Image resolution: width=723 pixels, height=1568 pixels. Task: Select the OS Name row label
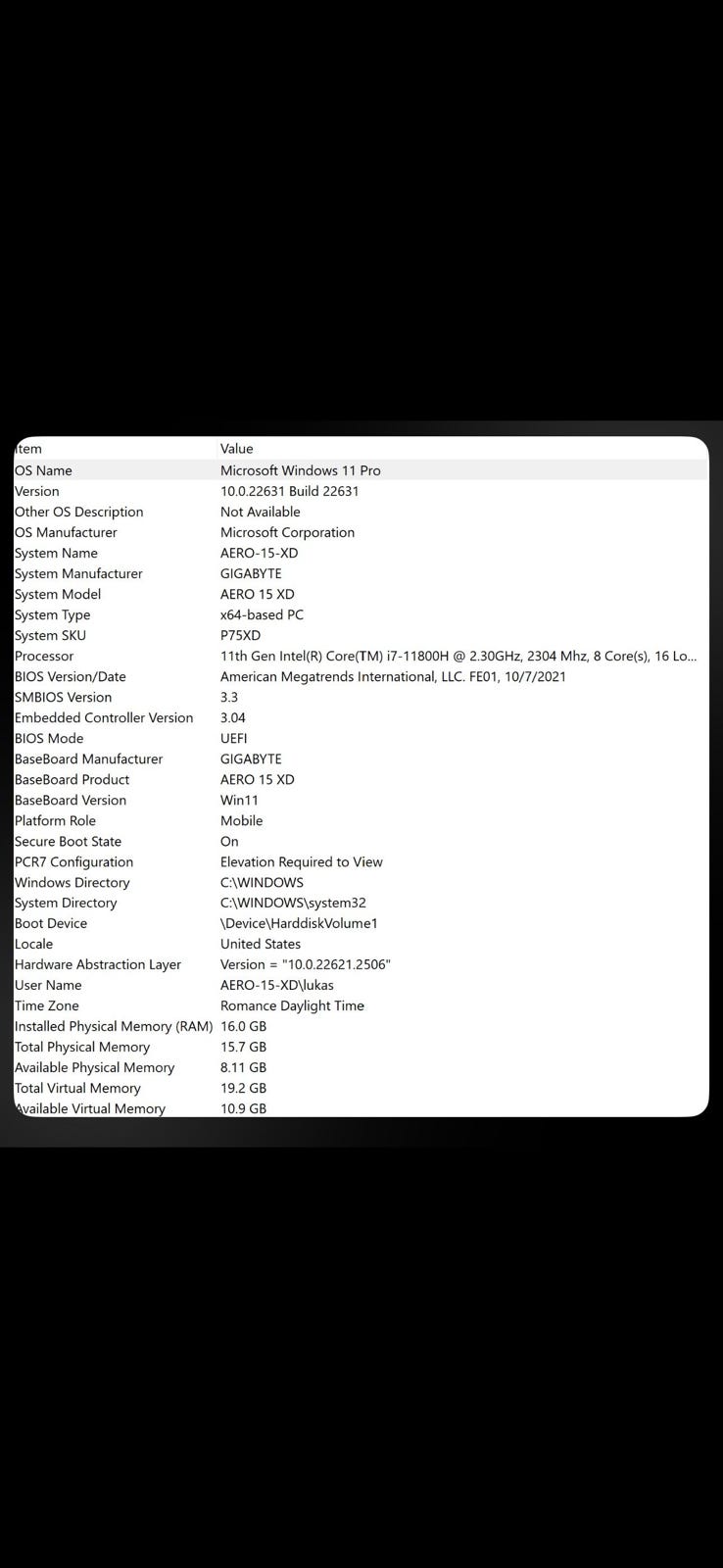pyautogui.click(x=43, y=470)
